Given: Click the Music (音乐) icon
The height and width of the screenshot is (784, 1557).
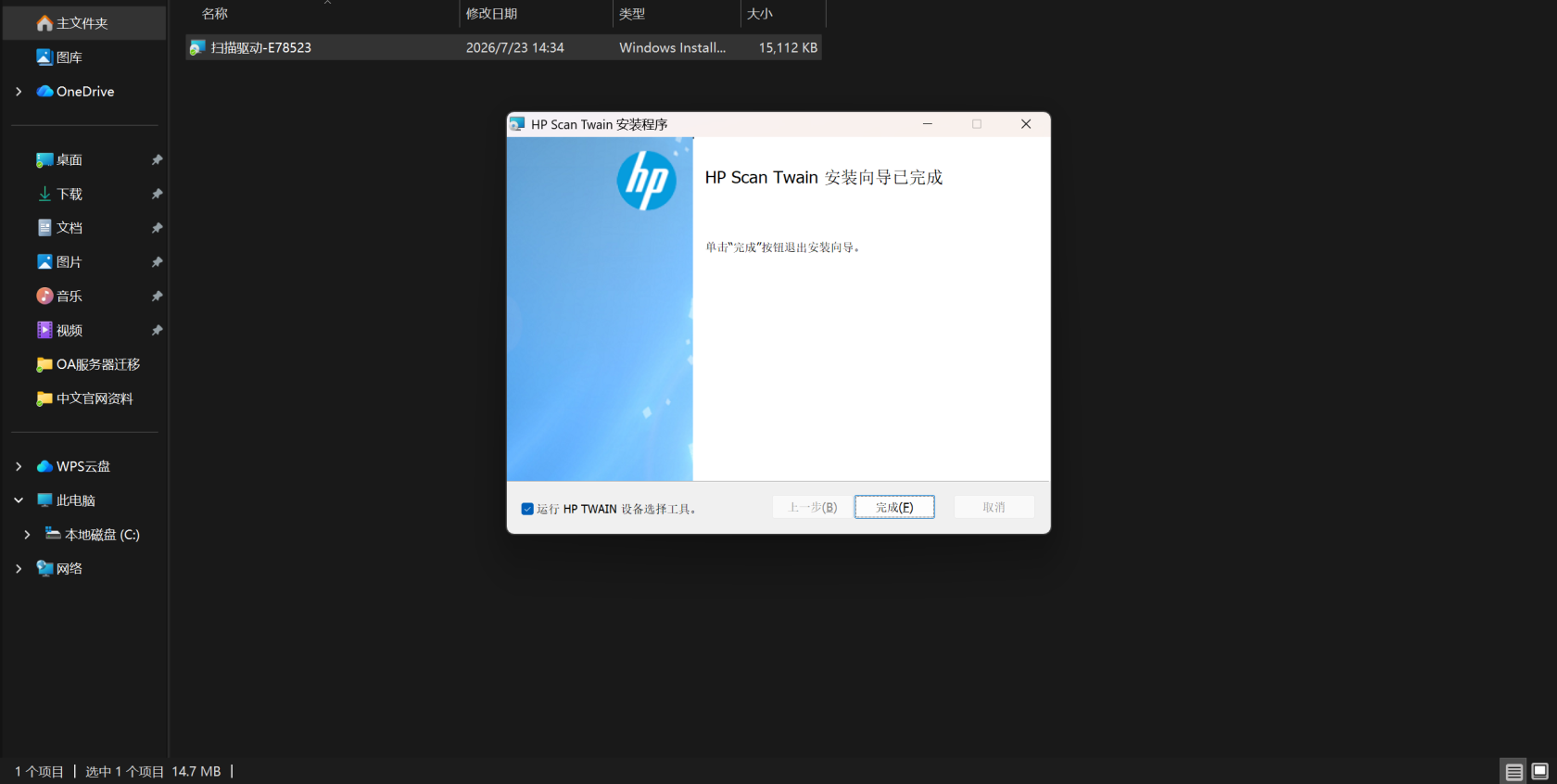Looking at the screenshot, I should point(44,297).
